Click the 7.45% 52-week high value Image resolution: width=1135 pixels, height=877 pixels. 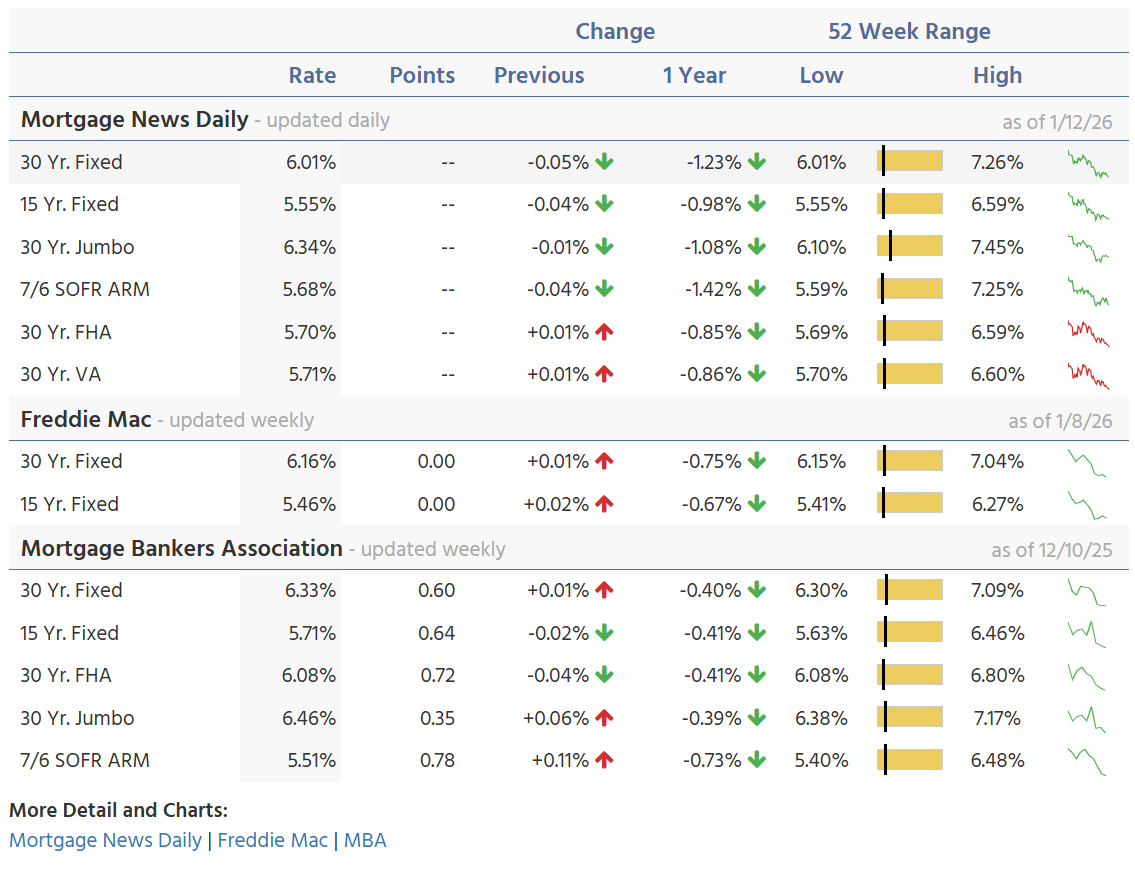coord(997,247)
